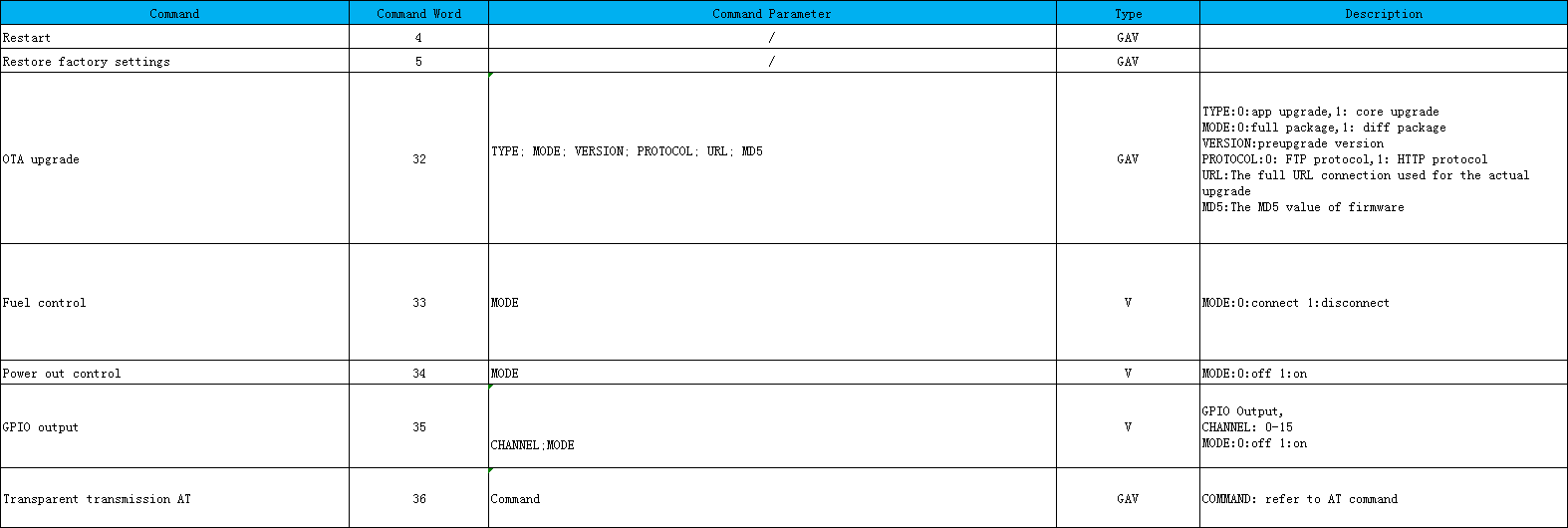Select the command word cell with value 36

coord(418,498)
